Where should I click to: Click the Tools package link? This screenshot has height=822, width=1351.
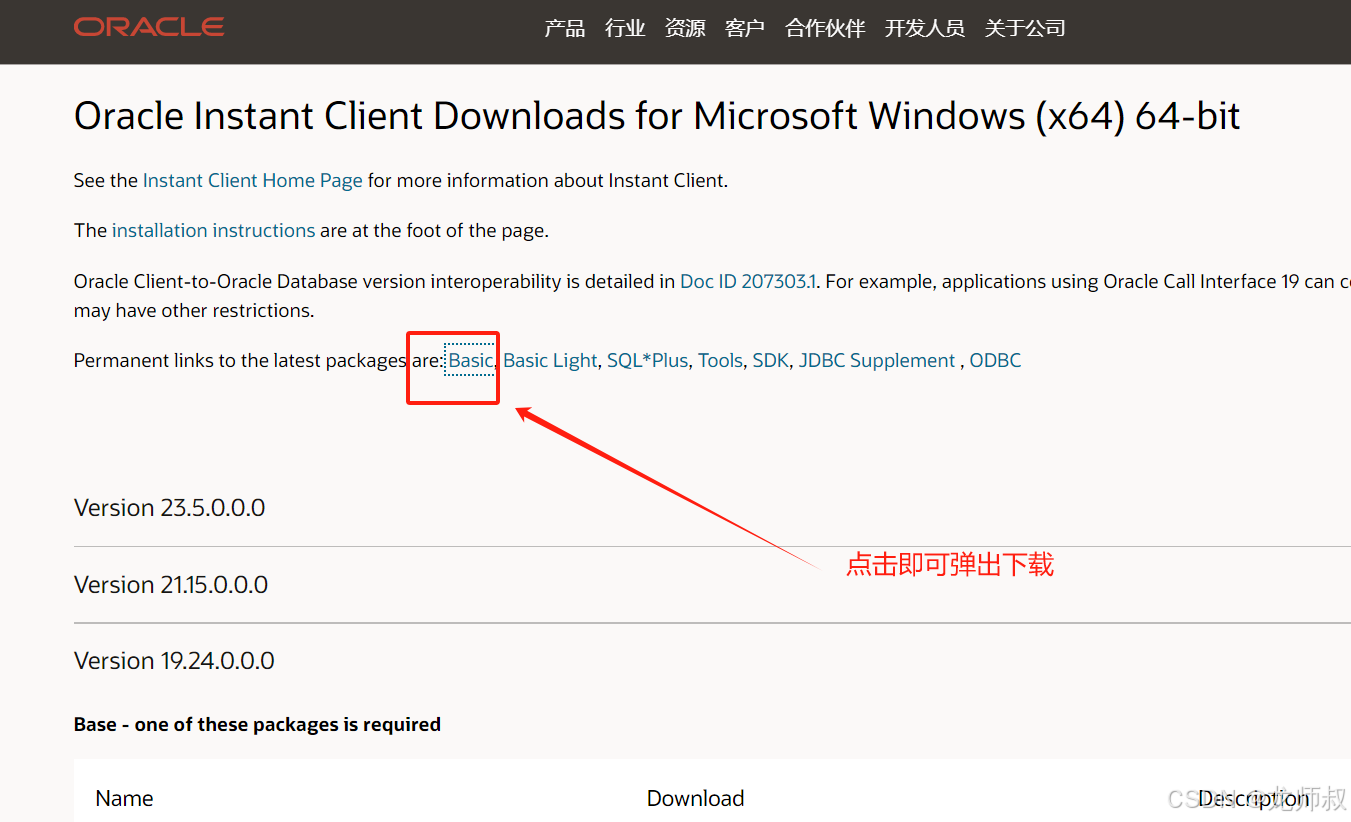click(x=720, y=360)
